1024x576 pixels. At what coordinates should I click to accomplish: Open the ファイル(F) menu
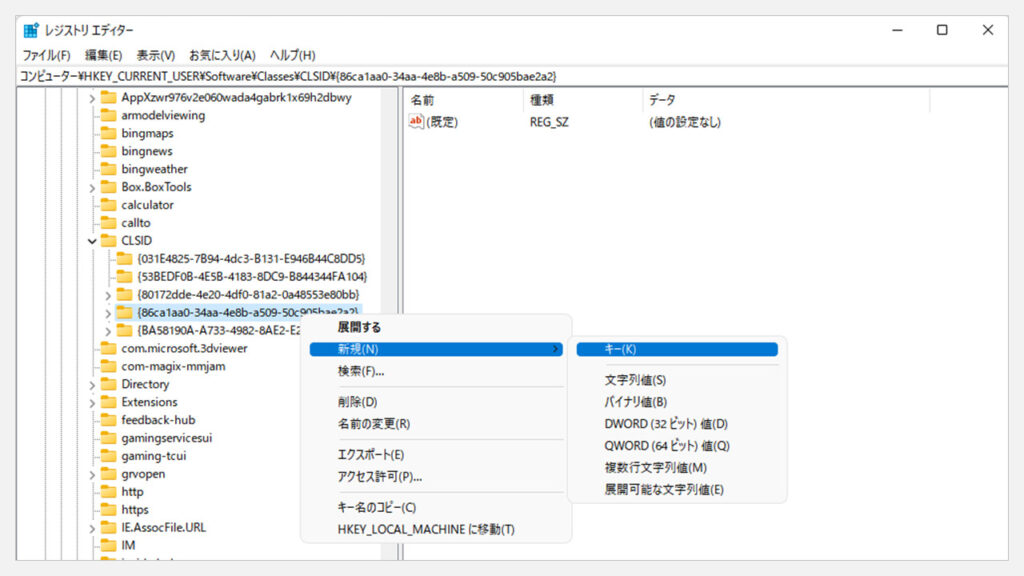point(46,55)
